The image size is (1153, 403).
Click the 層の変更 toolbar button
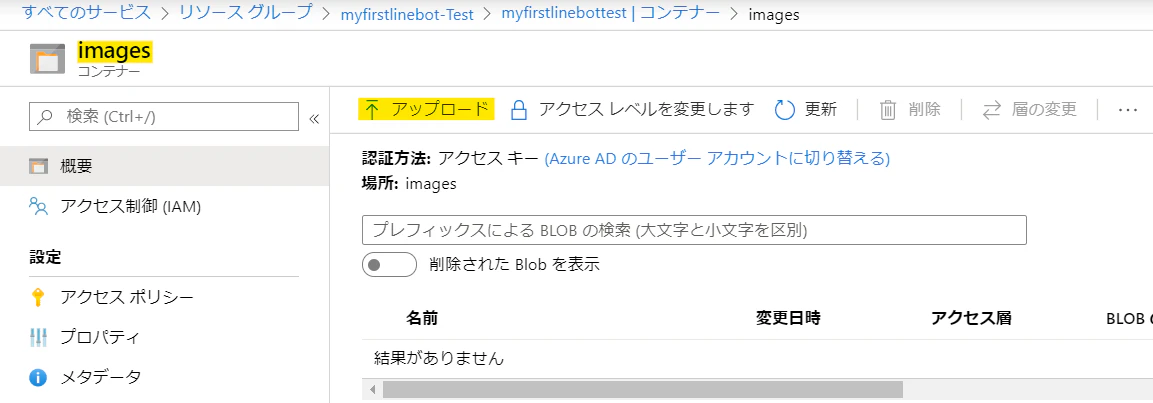pos(1030,110)
